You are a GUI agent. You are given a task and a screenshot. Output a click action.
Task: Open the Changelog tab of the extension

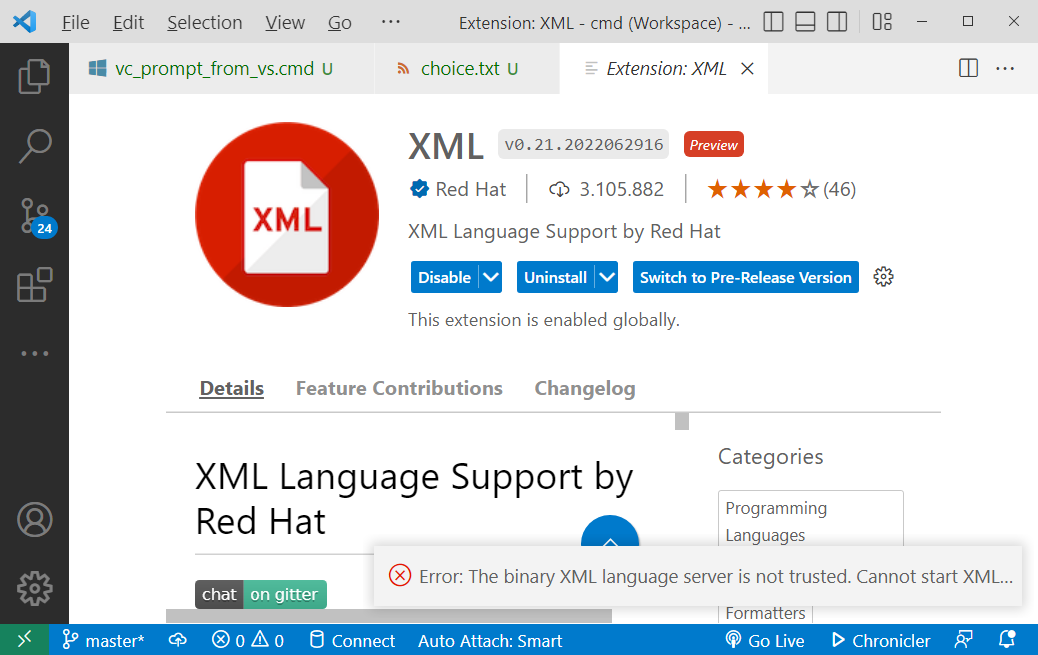585,388
